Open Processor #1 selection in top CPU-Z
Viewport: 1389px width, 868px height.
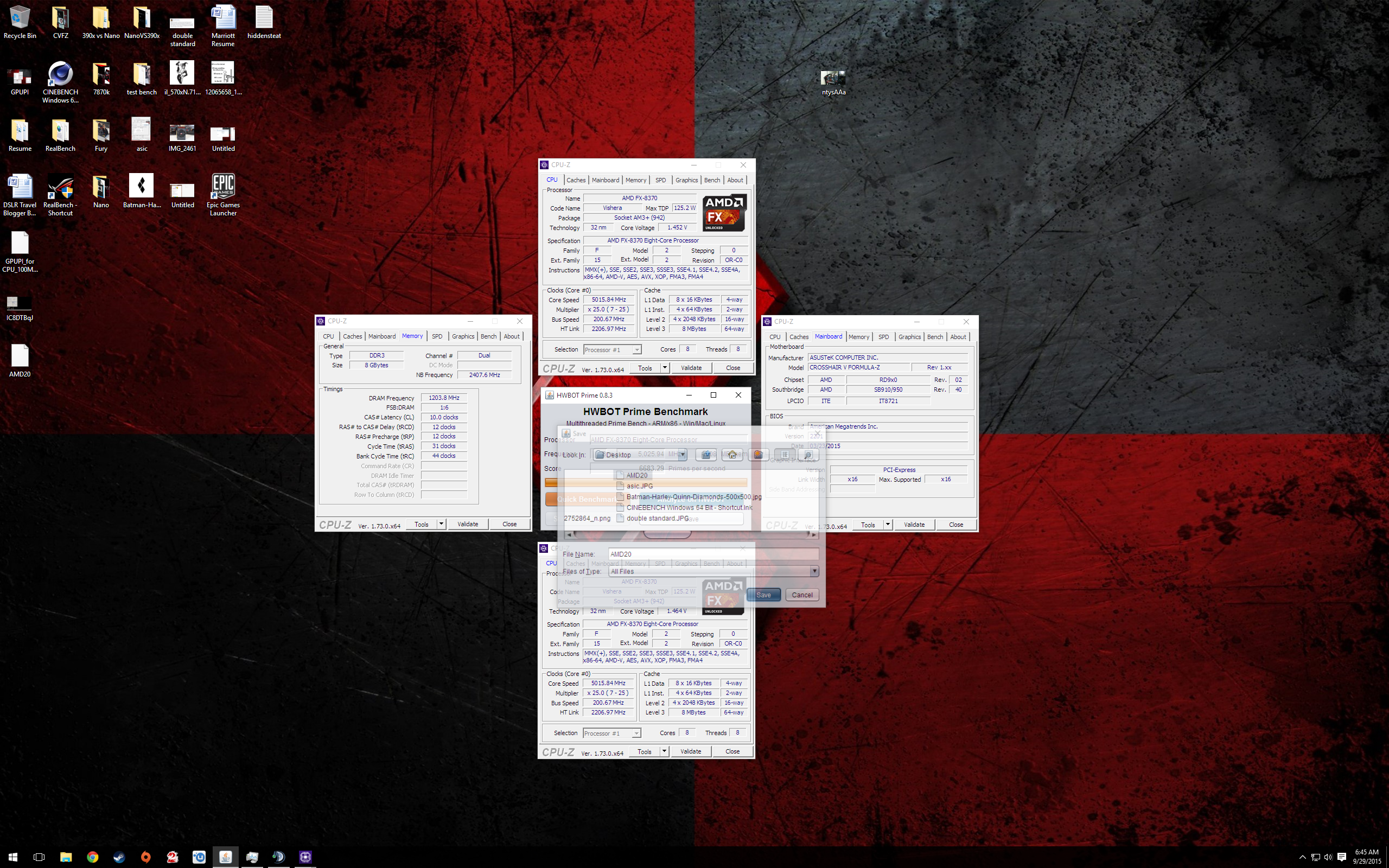click(612, 349)
